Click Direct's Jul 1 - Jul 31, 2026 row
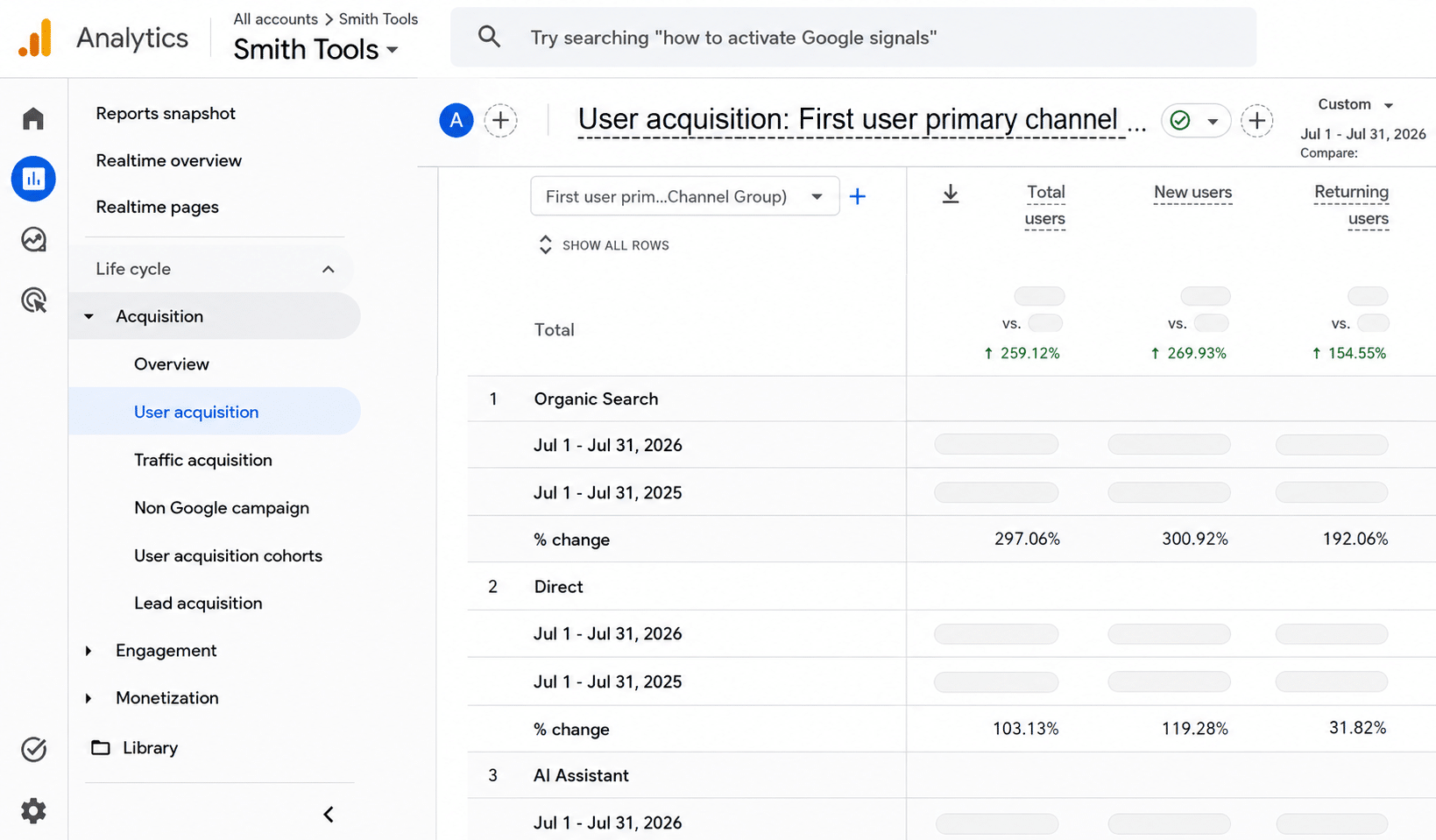The height and width of the screenshot is (840, 1436). point(951,634)
